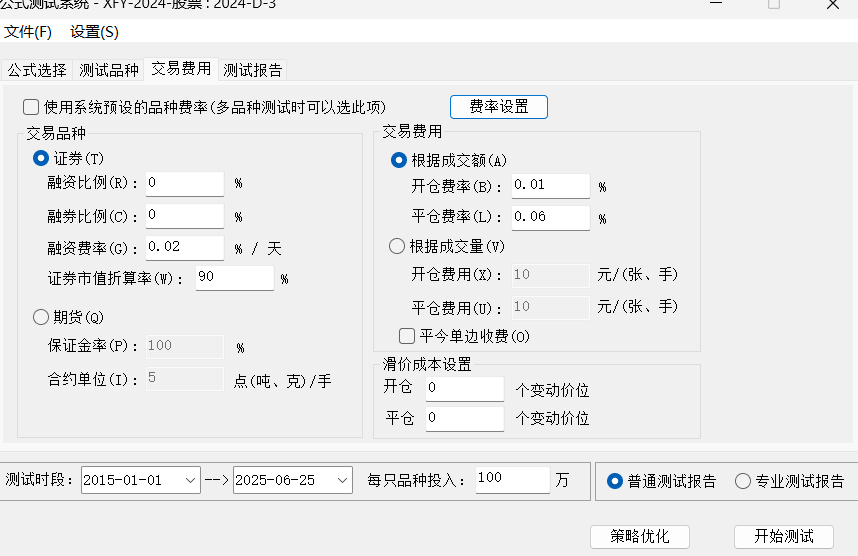The image size is (858, 556).
Task: Switch to the 测试报告 tab
Action: (253, 70)
